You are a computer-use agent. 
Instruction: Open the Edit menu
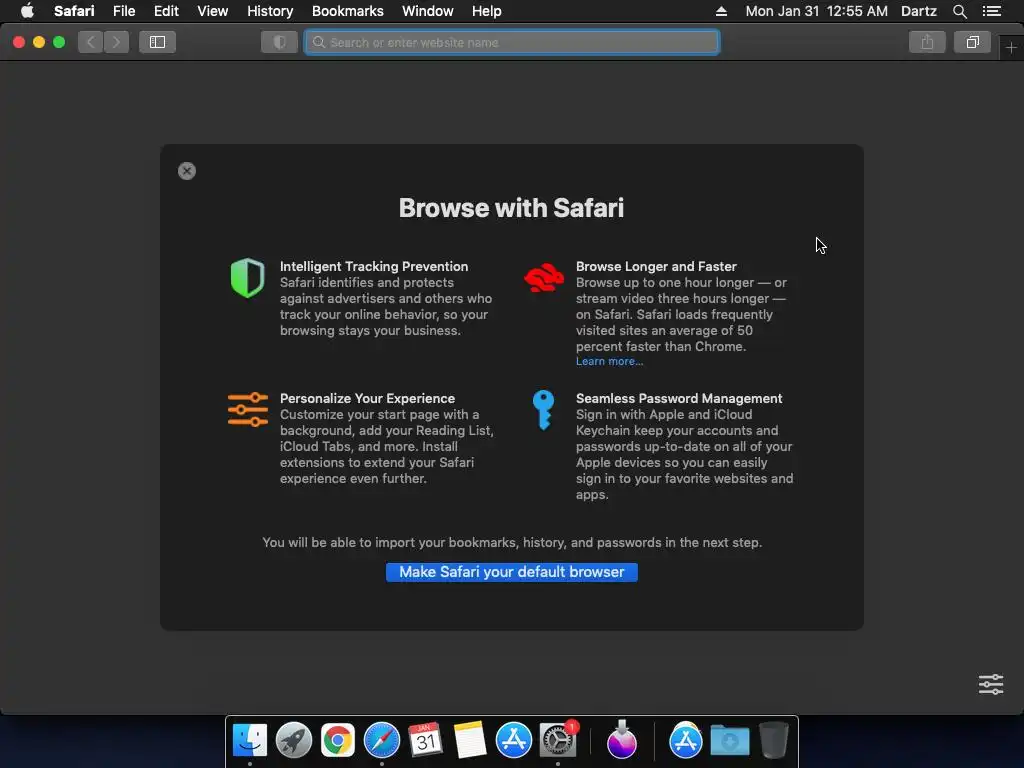click(166, 11)
